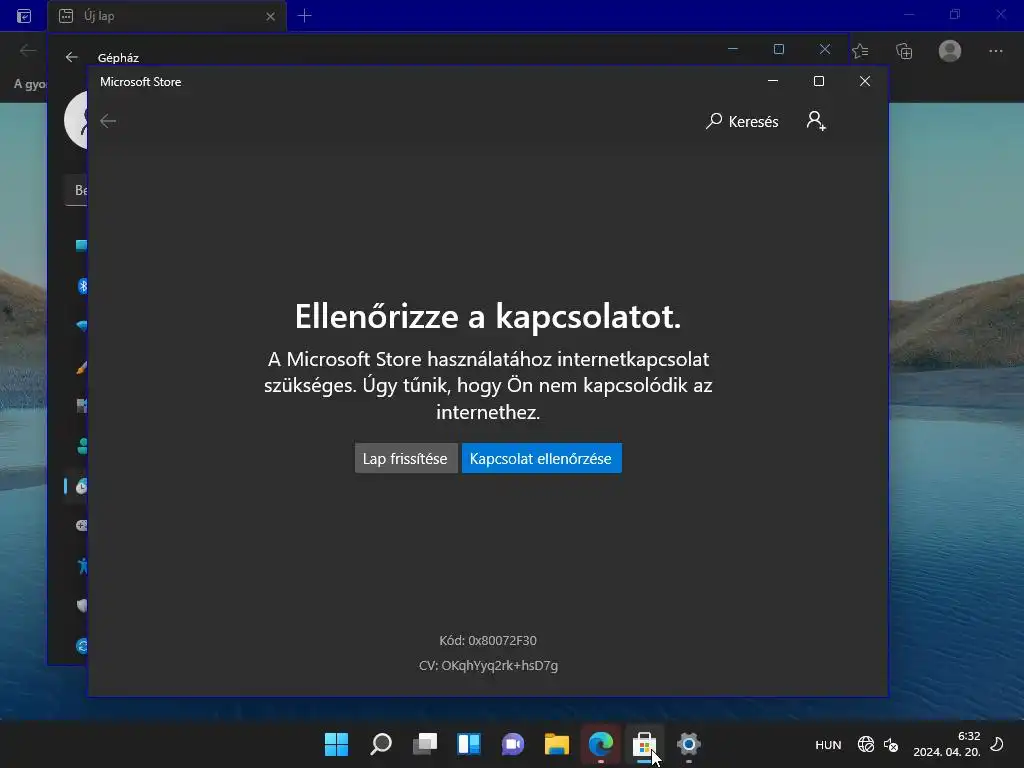Click error code 0x80072F30 text
The image size is (1024, 768).
[x=488, y=641]
